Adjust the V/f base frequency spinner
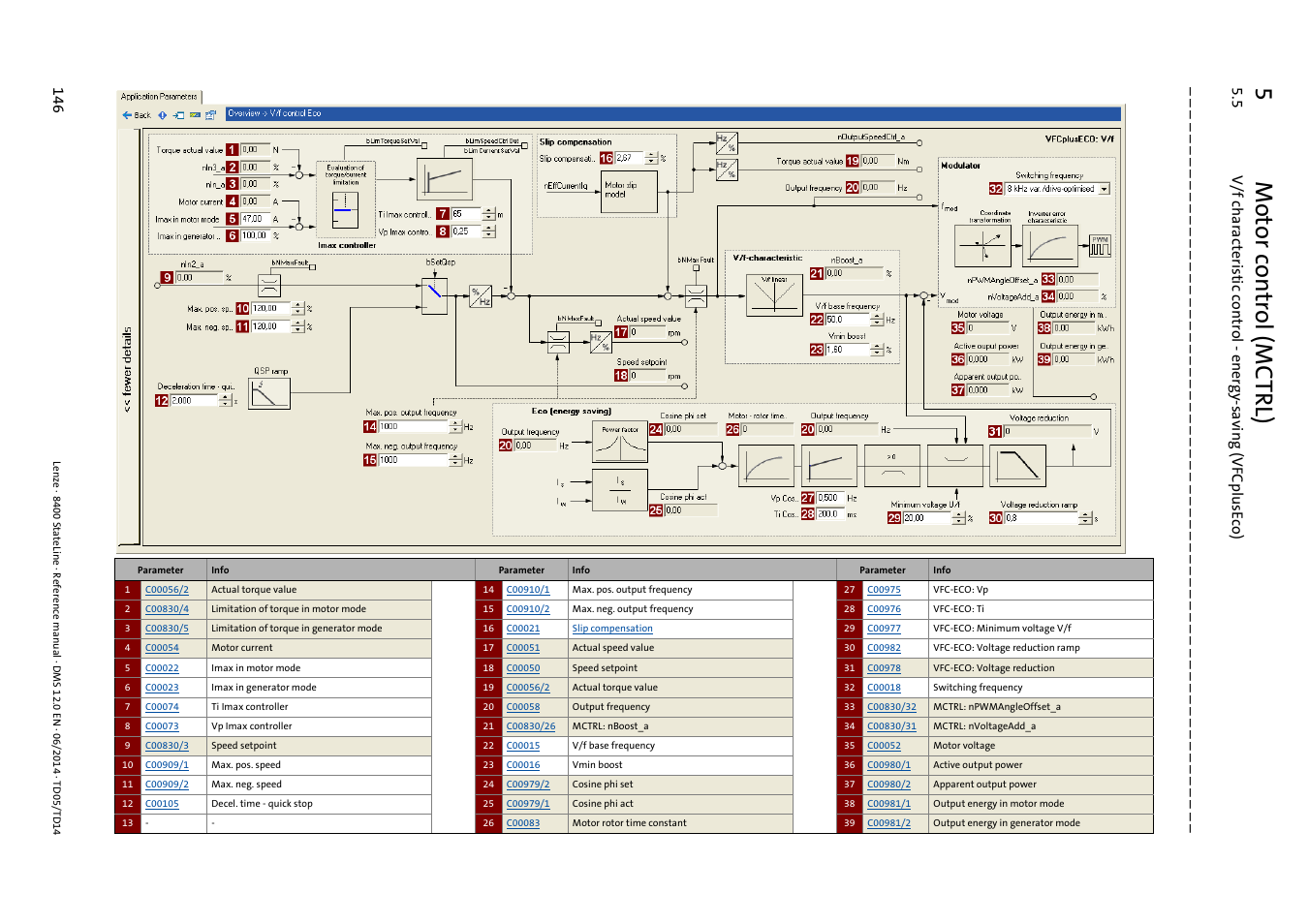This screenshot has height=924, width=1308. coord(877,320)
